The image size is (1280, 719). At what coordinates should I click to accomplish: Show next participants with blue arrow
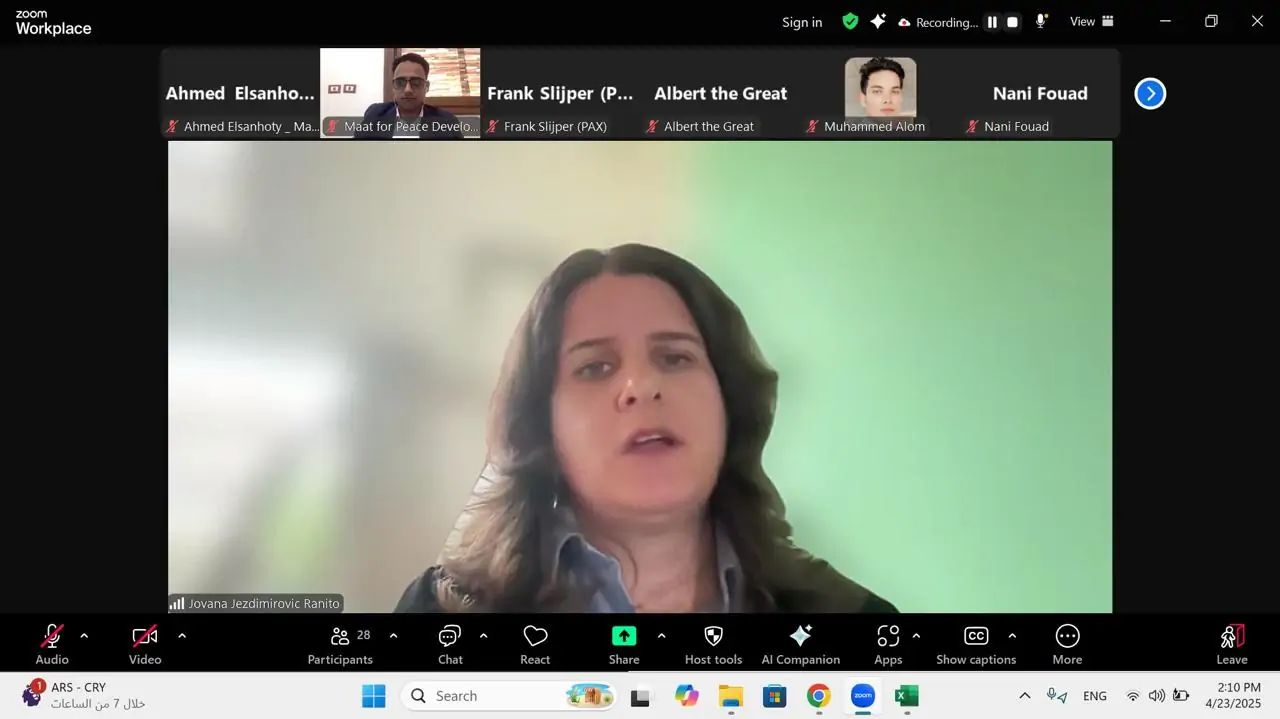1150,94
